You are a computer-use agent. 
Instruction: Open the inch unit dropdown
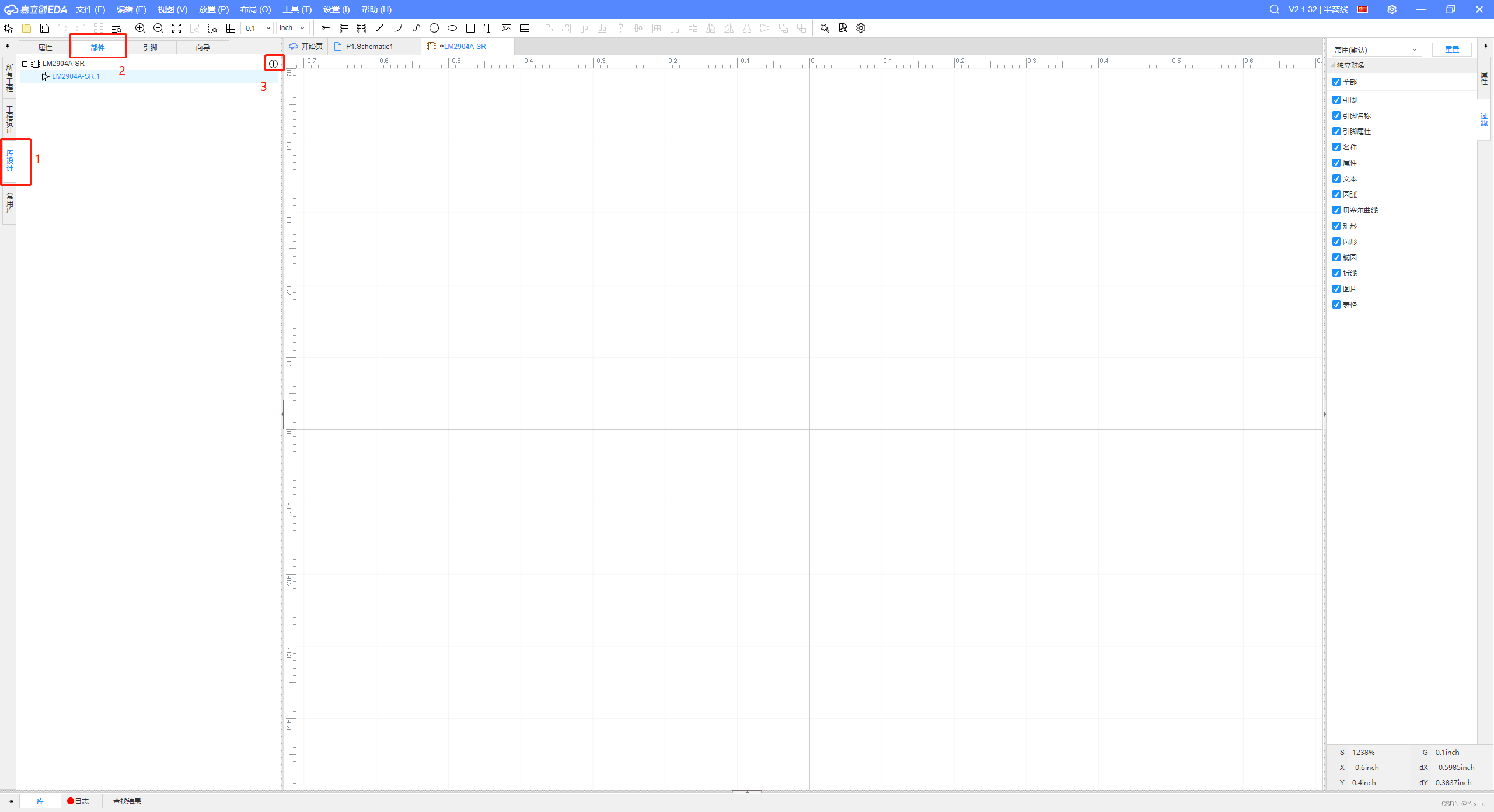click(x=293, y=28)
